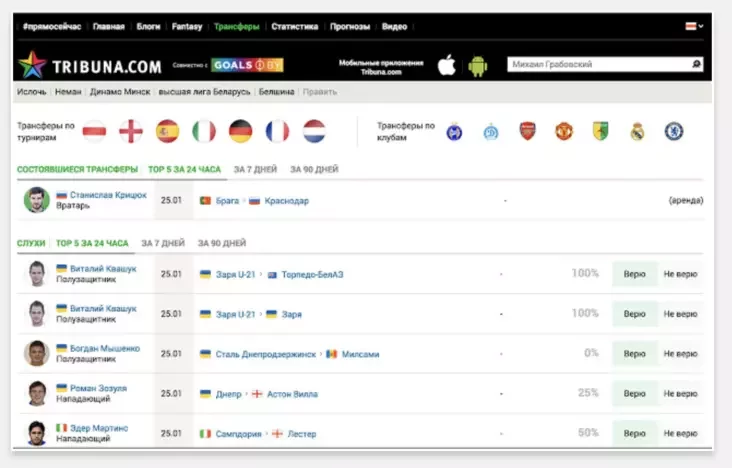Open the yellow-green club crest
The image size is (732, 468).
(x=600, y=131)
